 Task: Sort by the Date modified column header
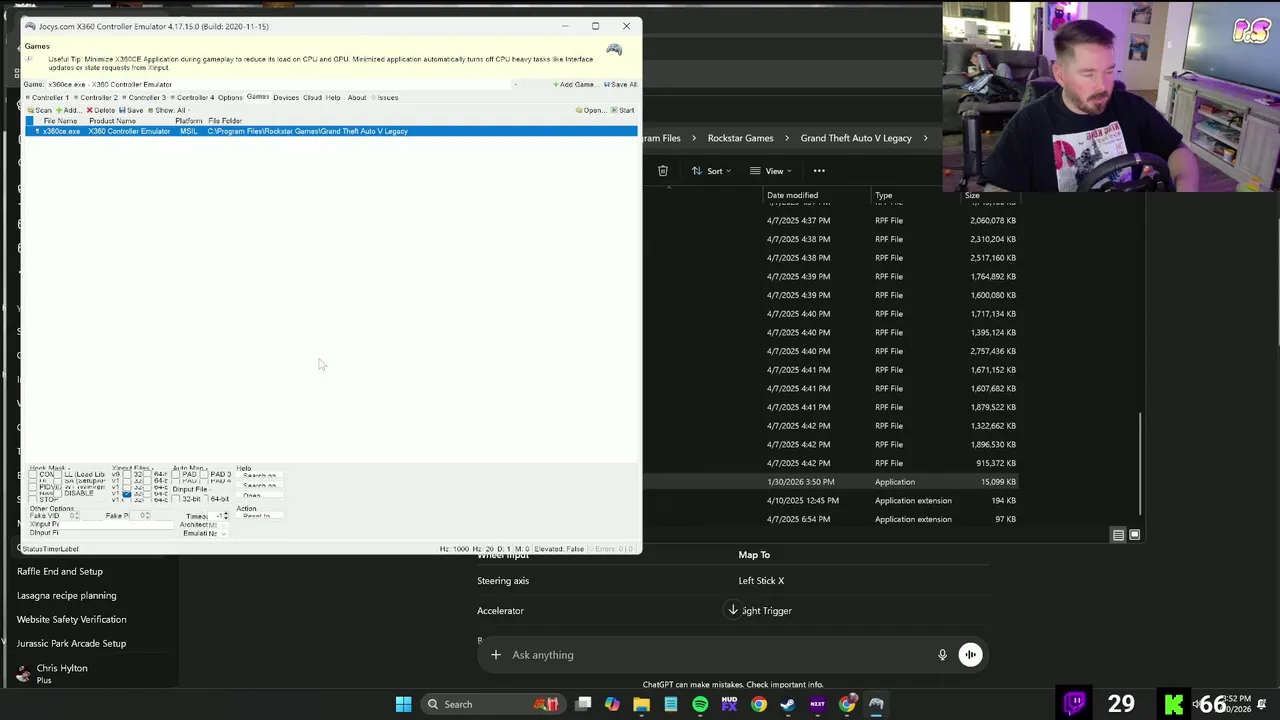[793, 195]
